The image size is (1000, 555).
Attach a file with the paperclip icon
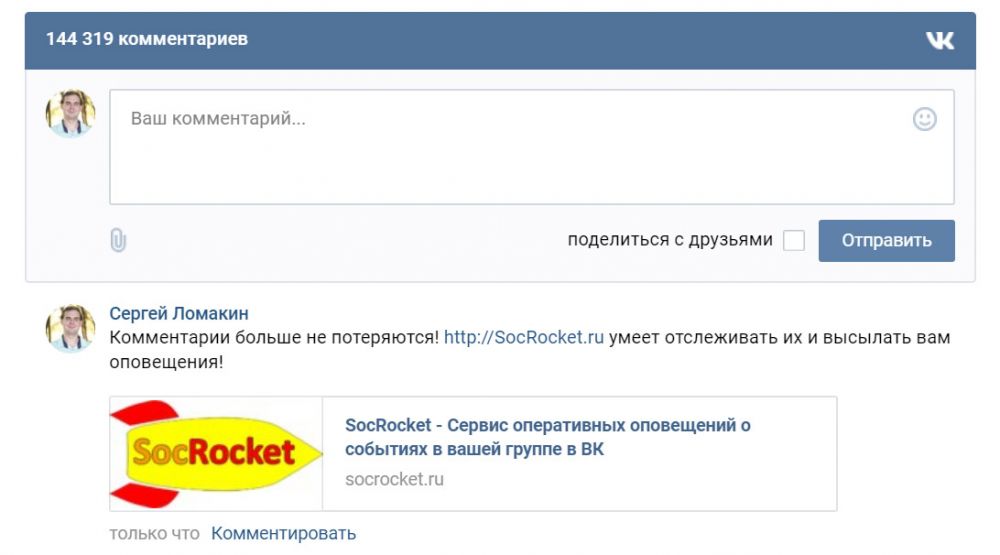point(118,240)
